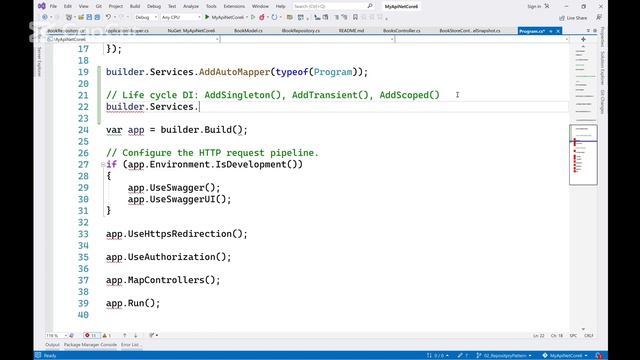Click the Sign in link

pyautogui.click(x=534, y=7)
